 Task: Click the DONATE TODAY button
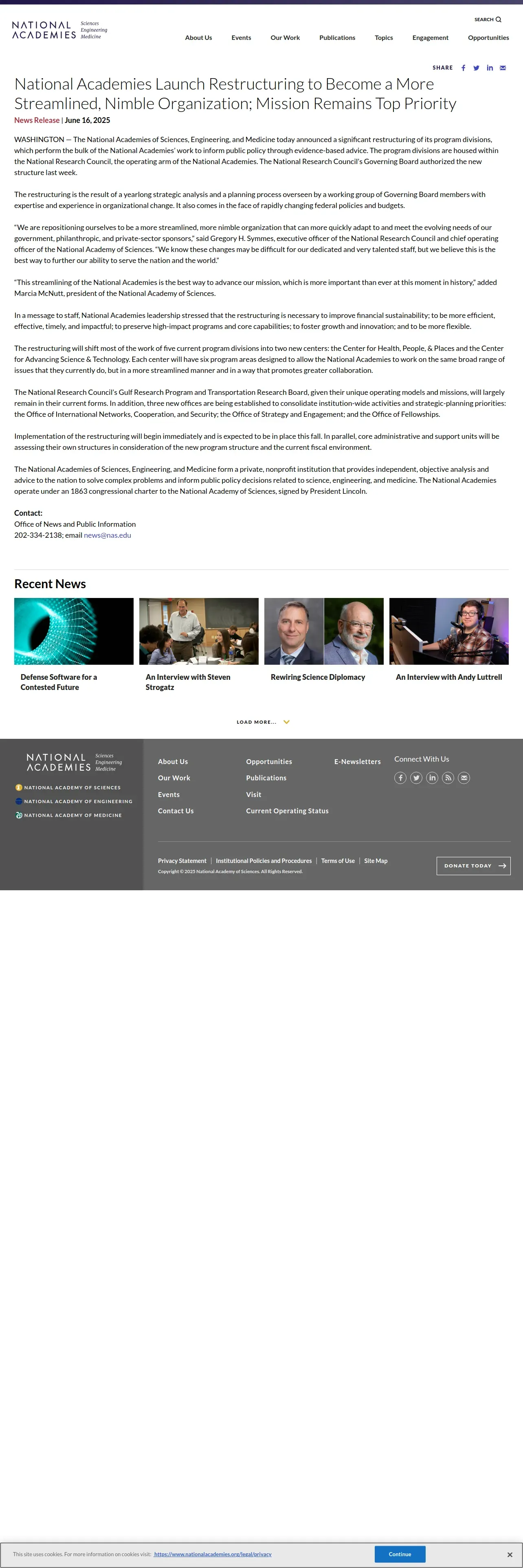pyautogui.click(x=474, y=865)
